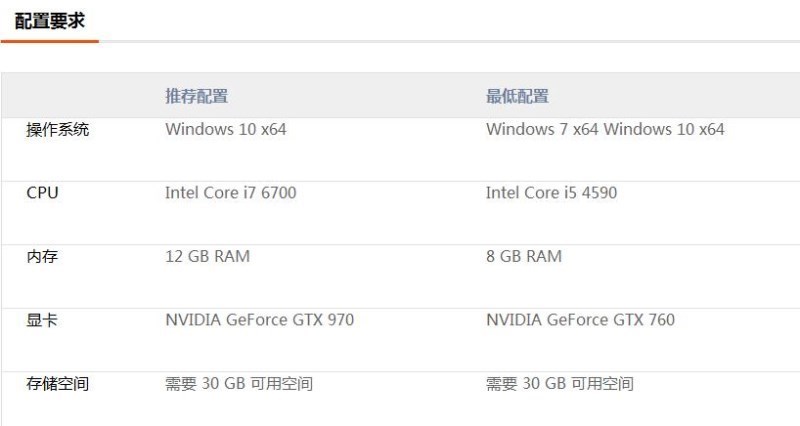Open the 配置要求 tab
800x426 pixels.
coord(49,21)
